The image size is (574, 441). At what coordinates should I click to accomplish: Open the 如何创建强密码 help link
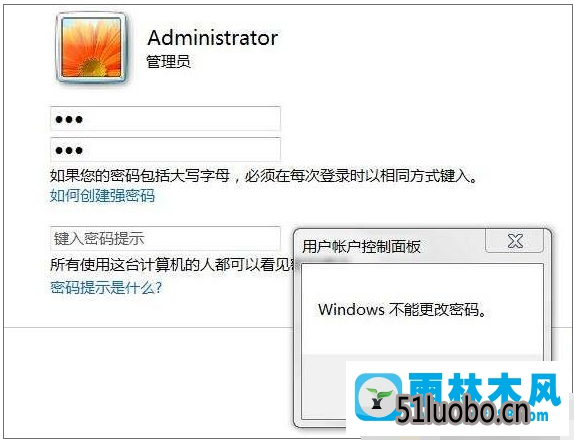coord(102,196)
